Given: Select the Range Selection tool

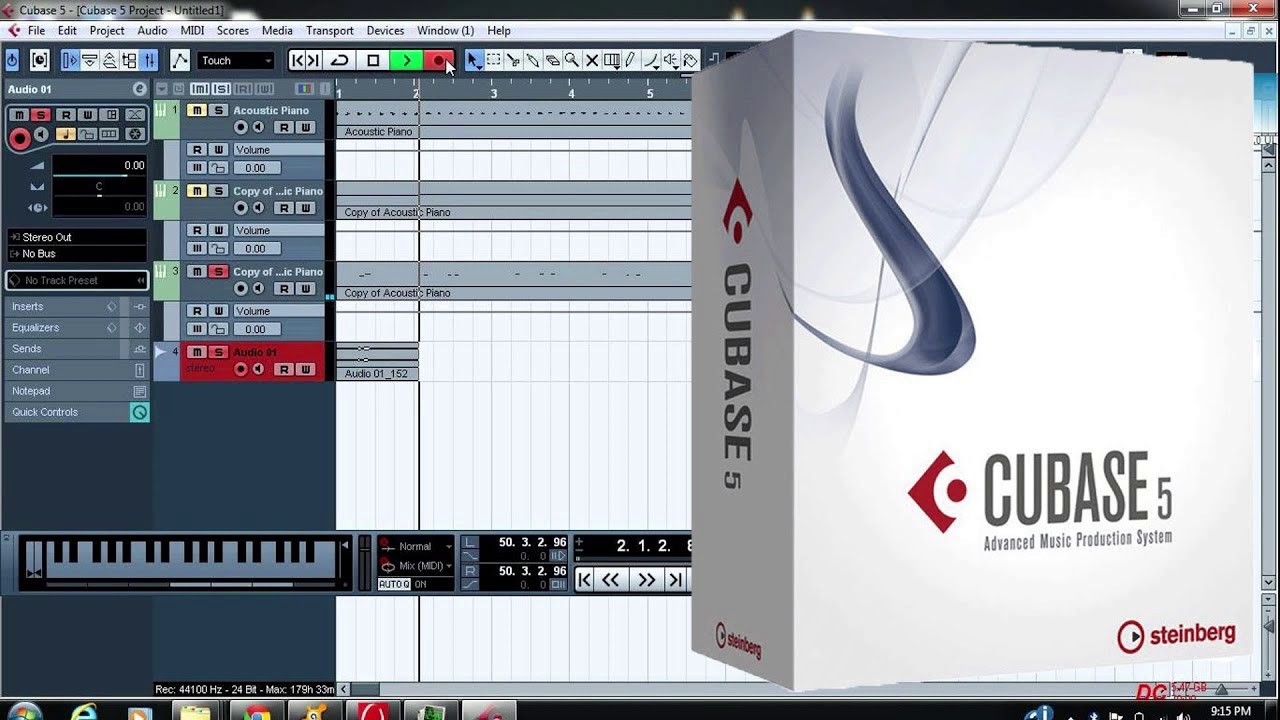Looking at the screenshot, I should 493,61.
